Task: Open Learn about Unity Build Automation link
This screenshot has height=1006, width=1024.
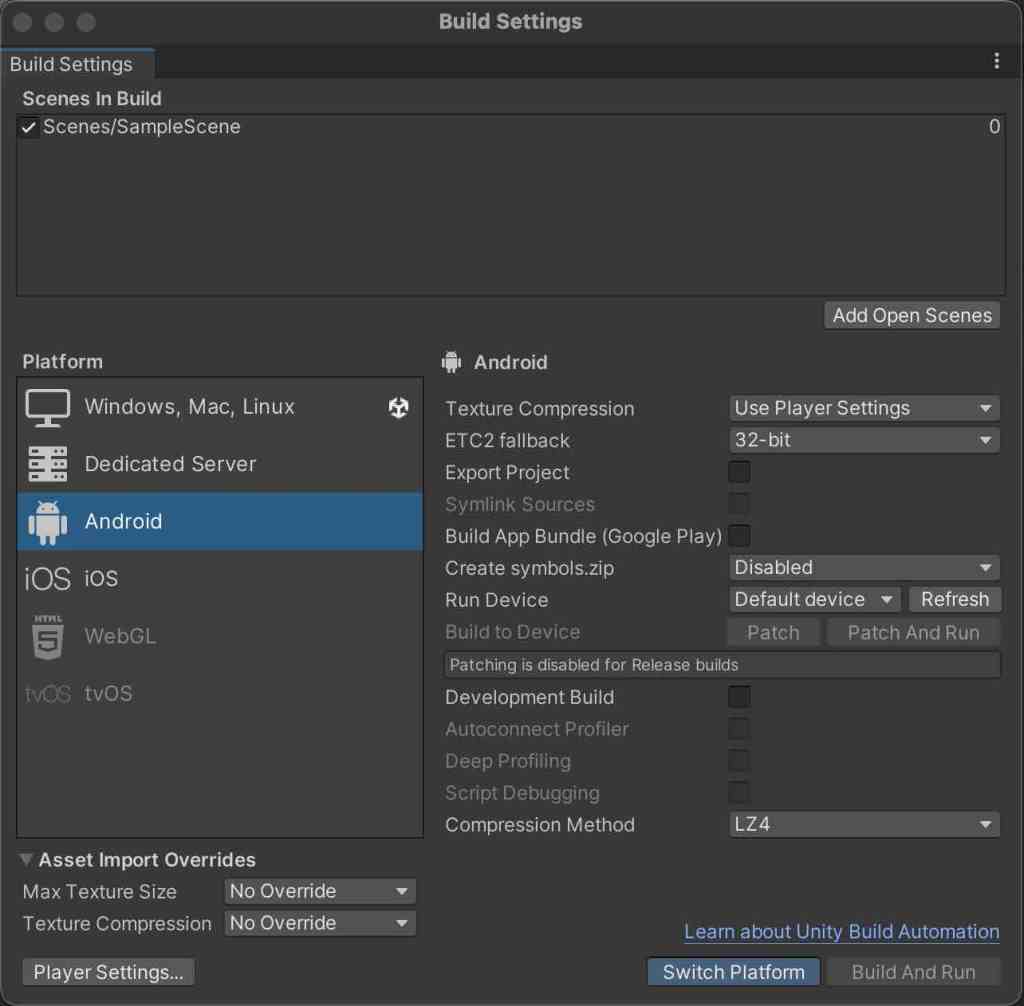Action: (841, 932)
